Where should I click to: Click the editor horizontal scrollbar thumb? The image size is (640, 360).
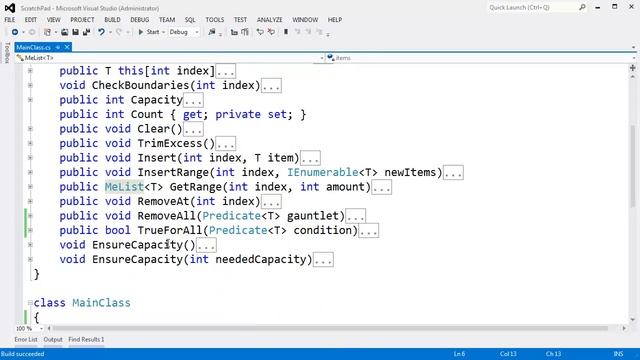coord(331,328)
